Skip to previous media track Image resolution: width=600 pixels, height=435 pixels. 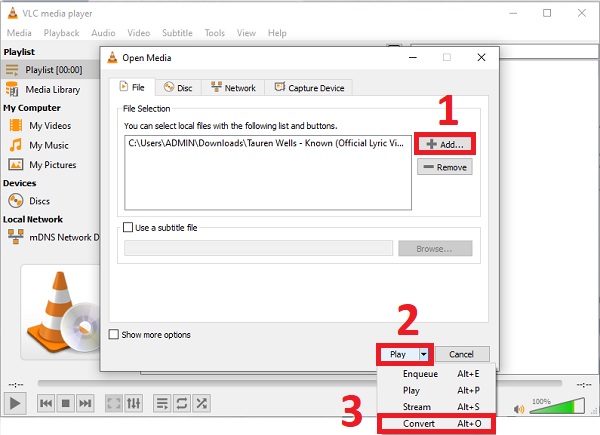[x=46, y=403]
